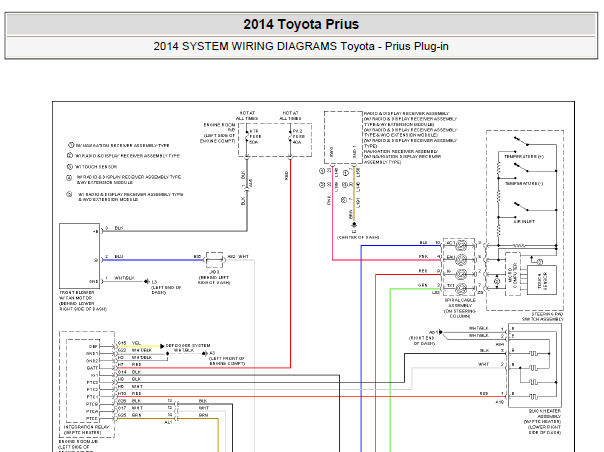Click the "INTEGRATION RELAY" label
604x452 pixels.
click(86, 427)
